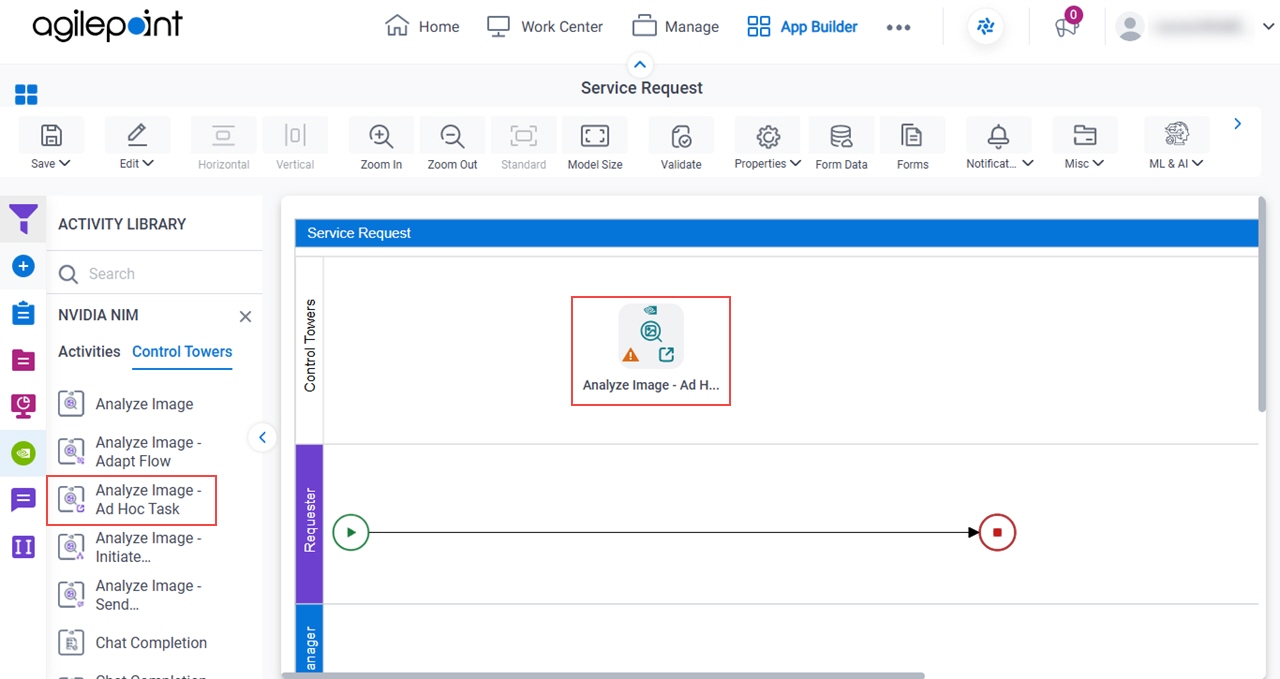Image resolution: width=1280 pixels, height=679 pixels.
Task: Click the blue plus sidebar icon
Action: tap(23, 266)
